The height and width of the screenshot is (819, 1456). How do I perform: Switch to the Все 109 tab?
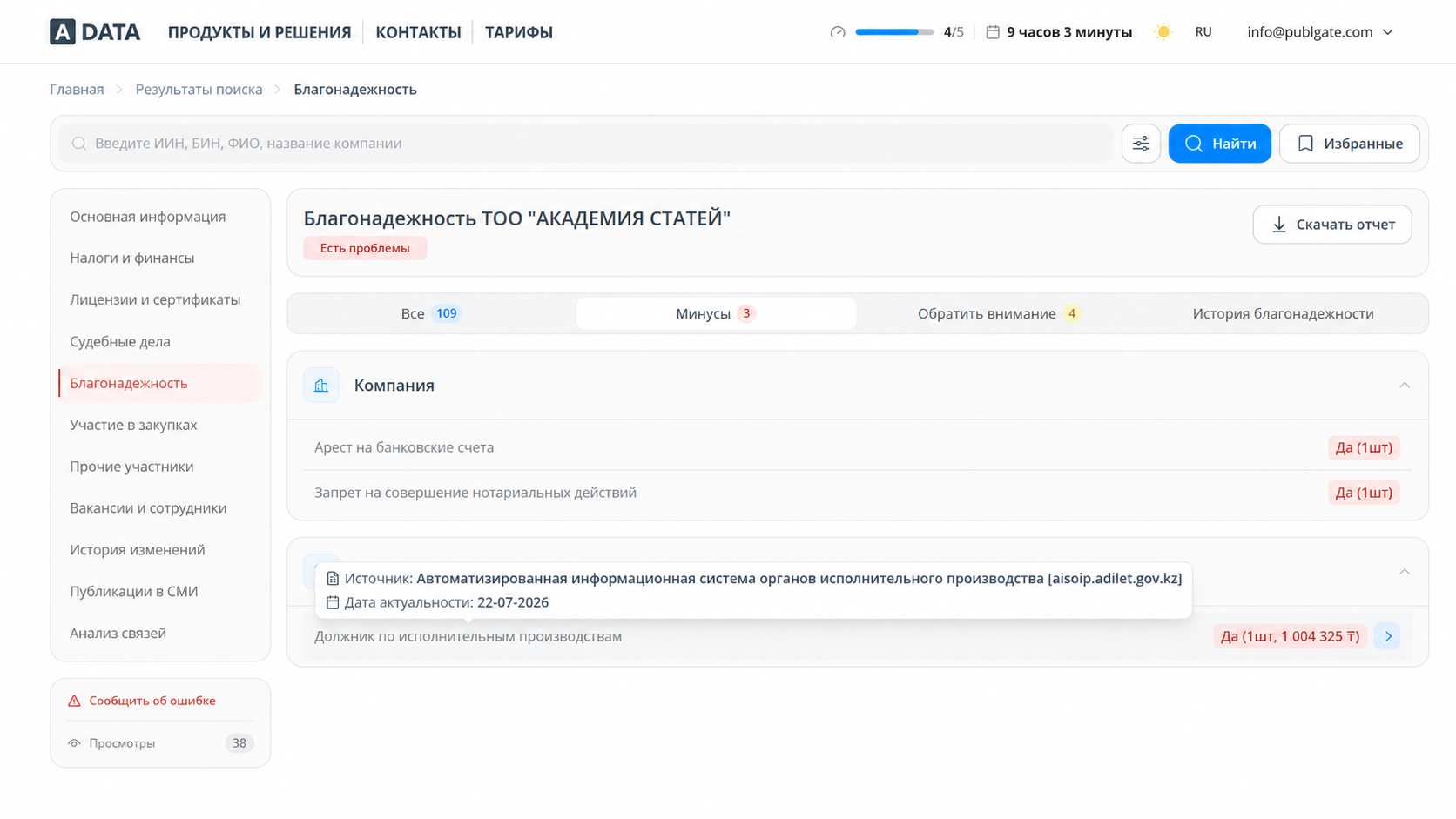(431, 313)
